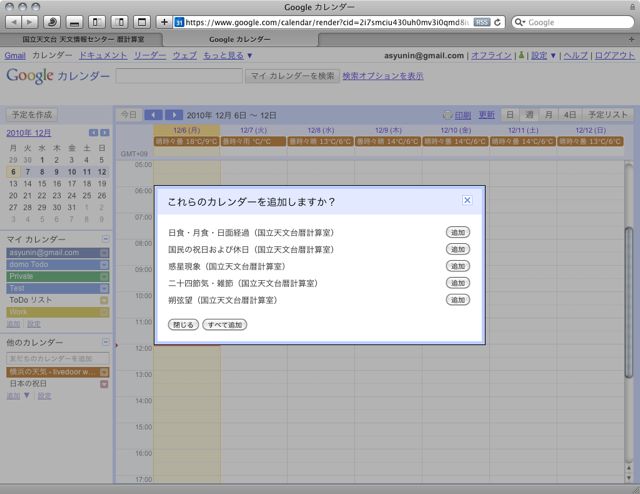Switch to 4日 view tab
640x494 pixels.
(570, 115)
